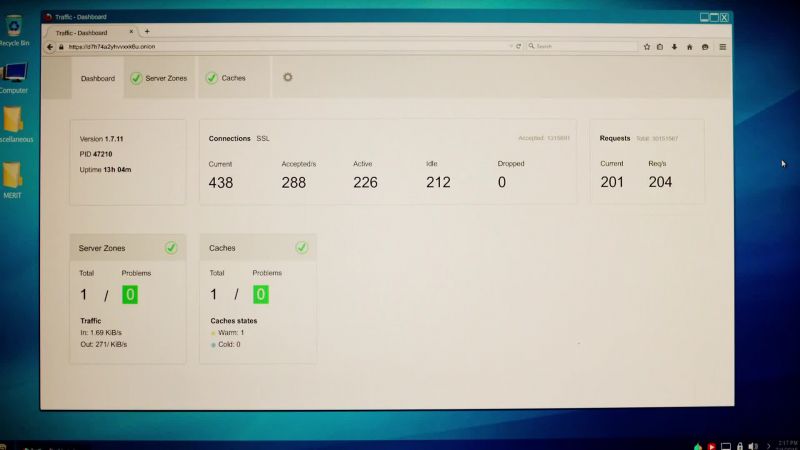Close the Traffic - Dashboard browser tab
The height and width of the screenshot is (450, 800).
[x=131, y=32]
